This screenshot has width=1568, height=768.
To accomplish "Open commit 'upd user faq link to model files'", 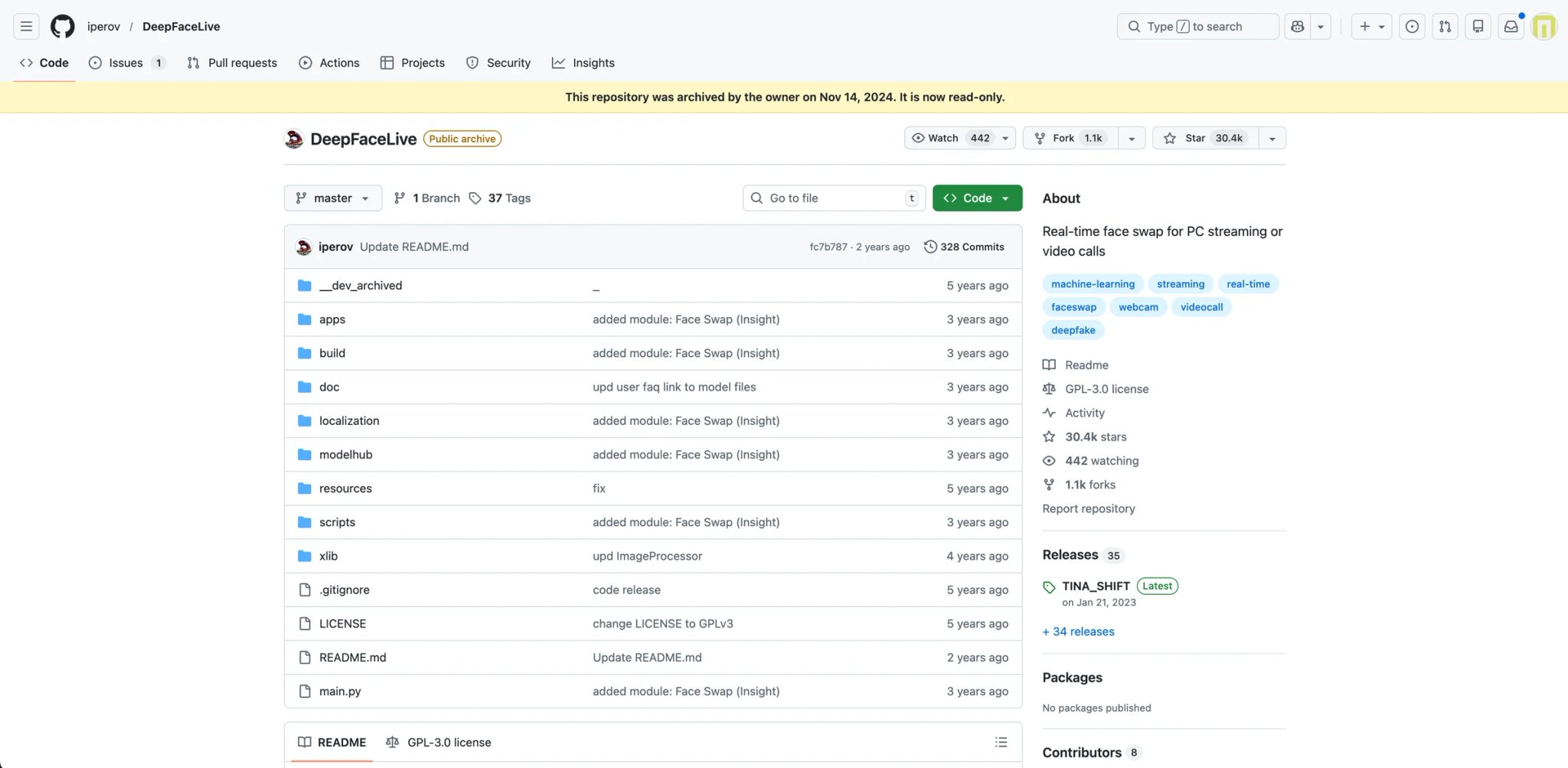I will [674, 387].
